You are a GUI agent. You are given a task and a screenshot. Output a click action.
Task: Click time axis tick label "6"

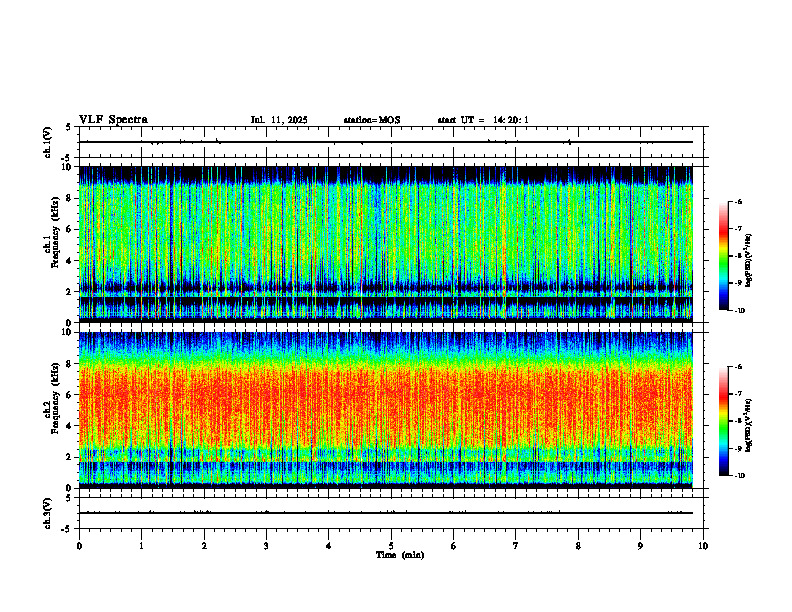tap(454, 546)
